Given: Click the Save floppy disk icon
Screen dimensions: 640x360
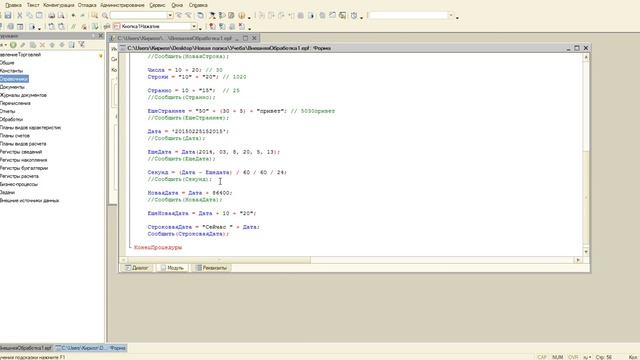Looking at the screenshot, I should coord(8,16).
